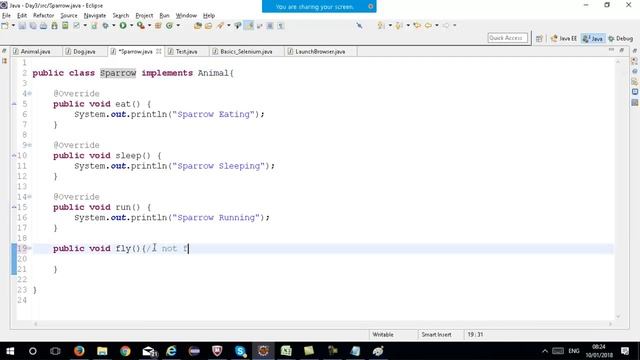Screen dimensions: 640x360
Task: Open Back navigation history dropdown
Action: pyautogui.click(x=437, y=25)
